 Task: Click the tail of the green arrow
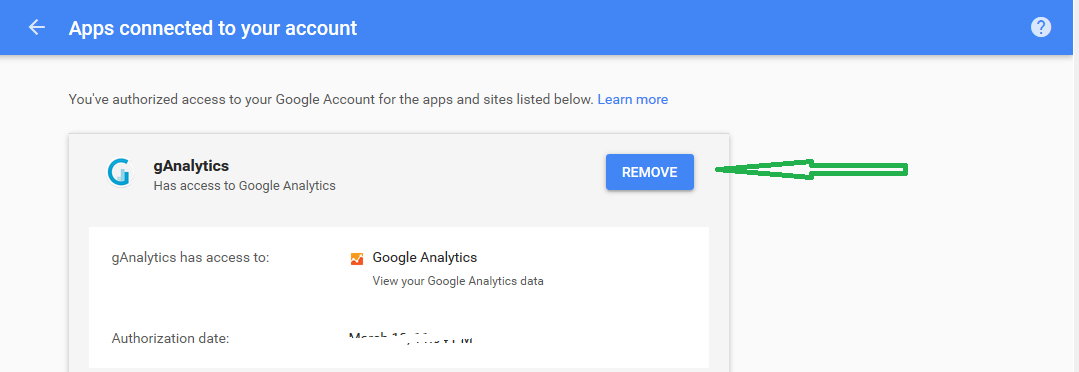[x=860, y=169]
